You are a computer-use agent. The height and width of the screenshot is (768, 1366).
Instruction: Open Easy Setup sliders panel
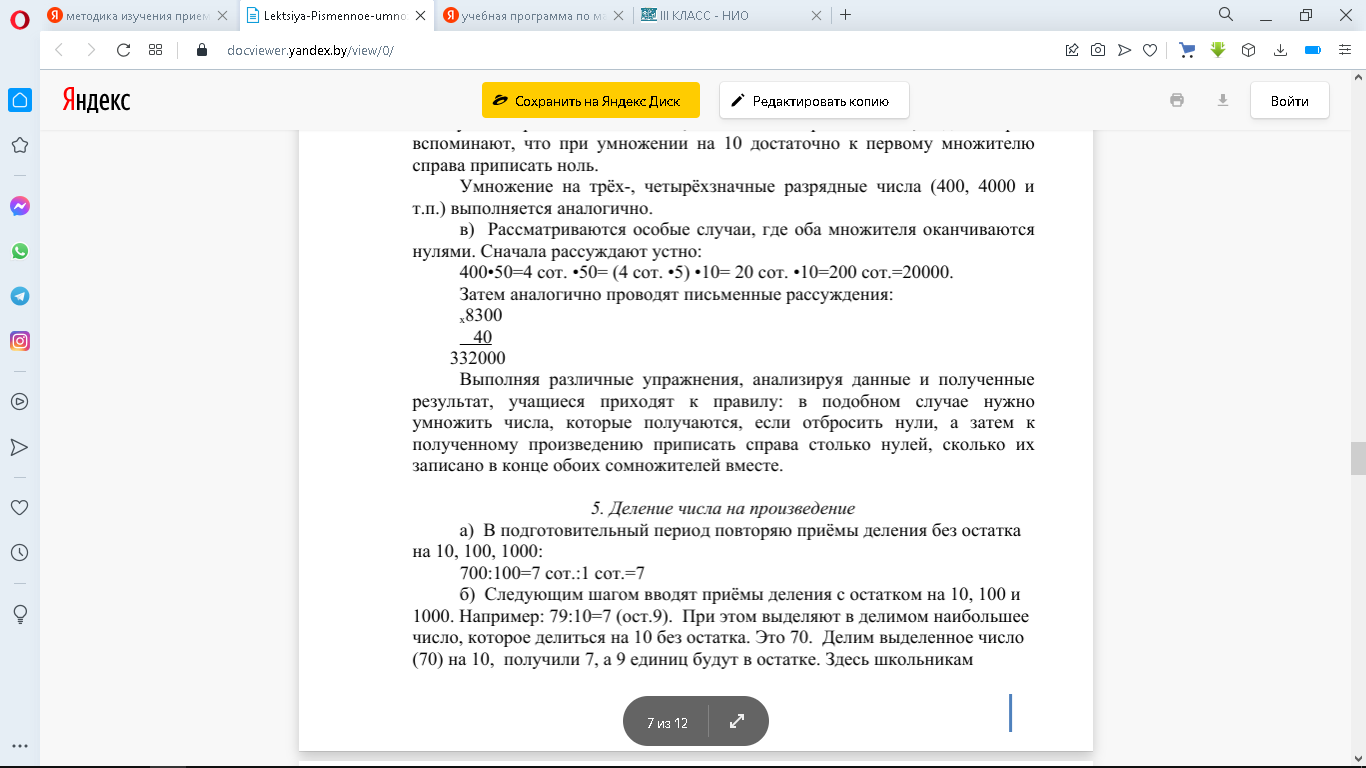pos(1344,50)
